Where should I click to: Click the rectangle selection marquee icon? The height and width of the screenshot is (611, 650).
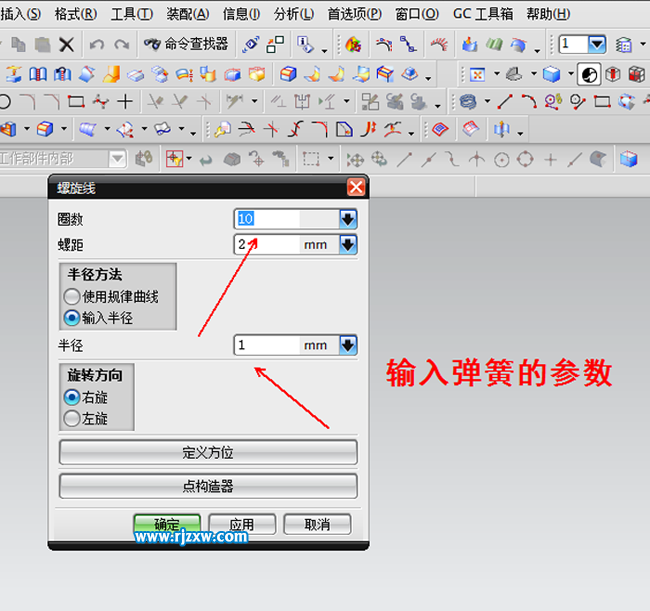tap(311, 159)
